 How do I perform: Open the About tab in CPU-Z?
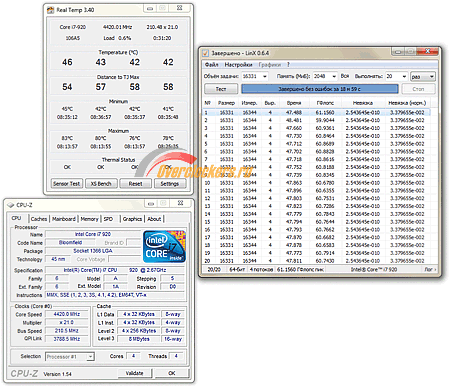click(x=154, y=219)
